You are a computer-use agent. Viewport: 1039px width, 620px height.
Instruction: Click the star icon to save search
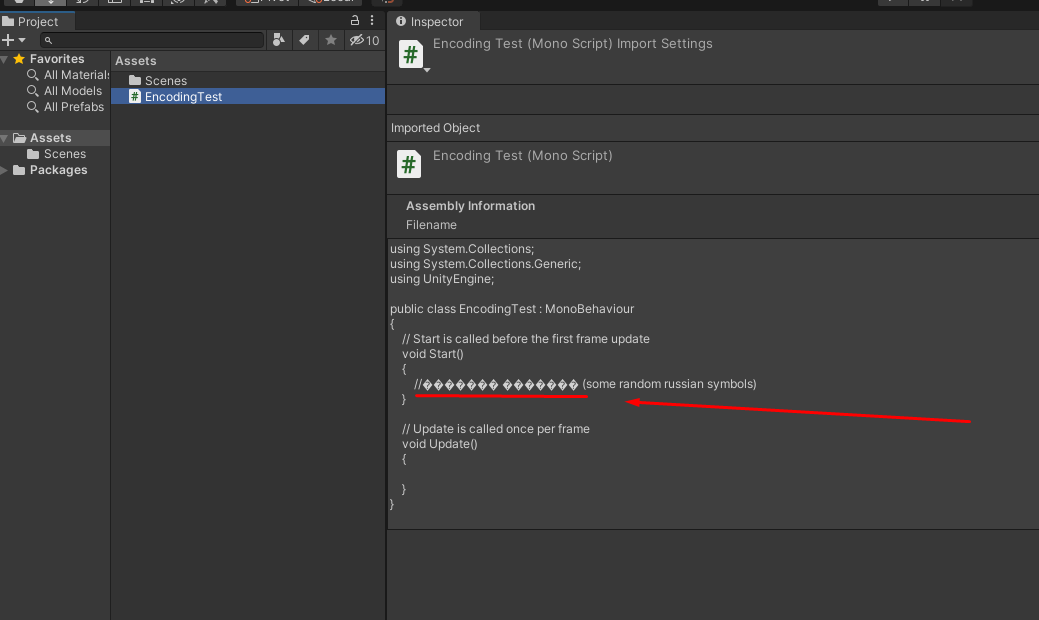click(331, 40)
